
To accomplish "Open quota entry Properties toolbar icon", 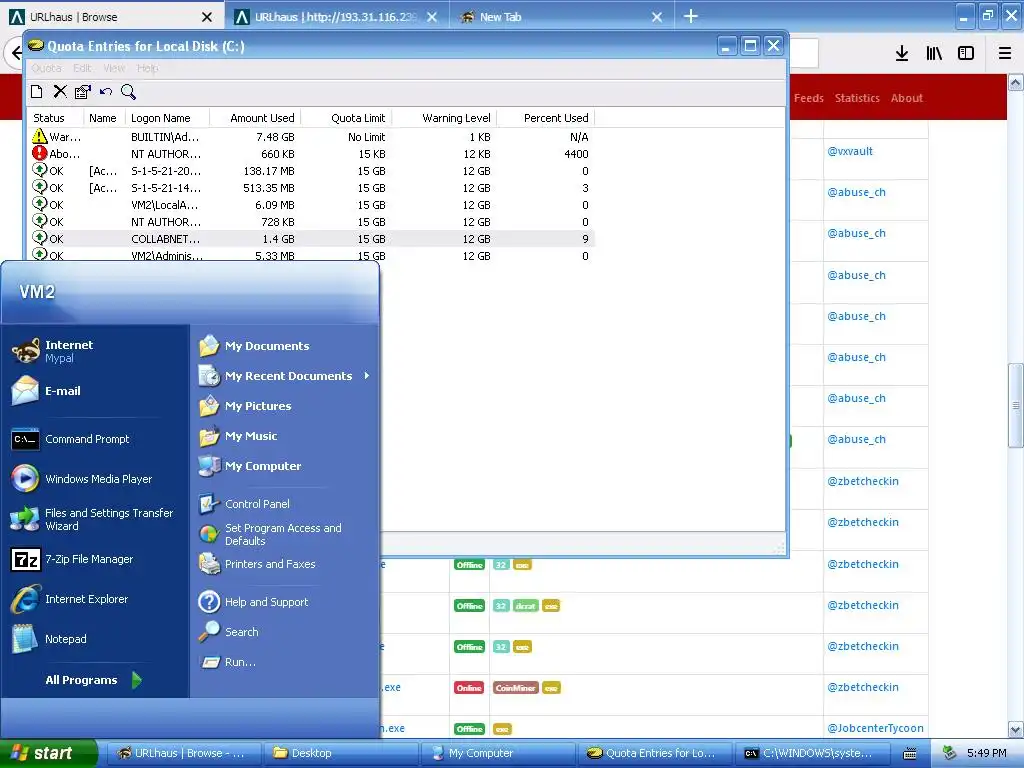I will (x=82, y=92).
